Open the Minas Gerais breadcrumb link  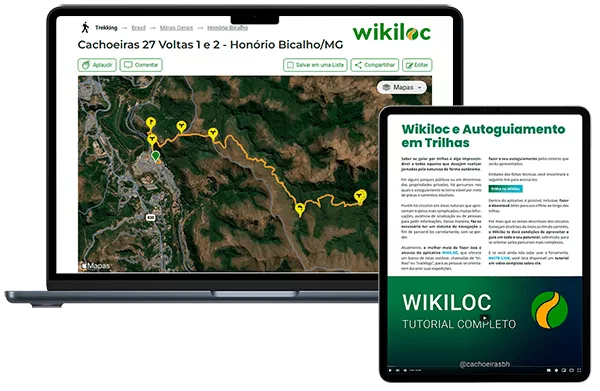(x=176, y=28)
